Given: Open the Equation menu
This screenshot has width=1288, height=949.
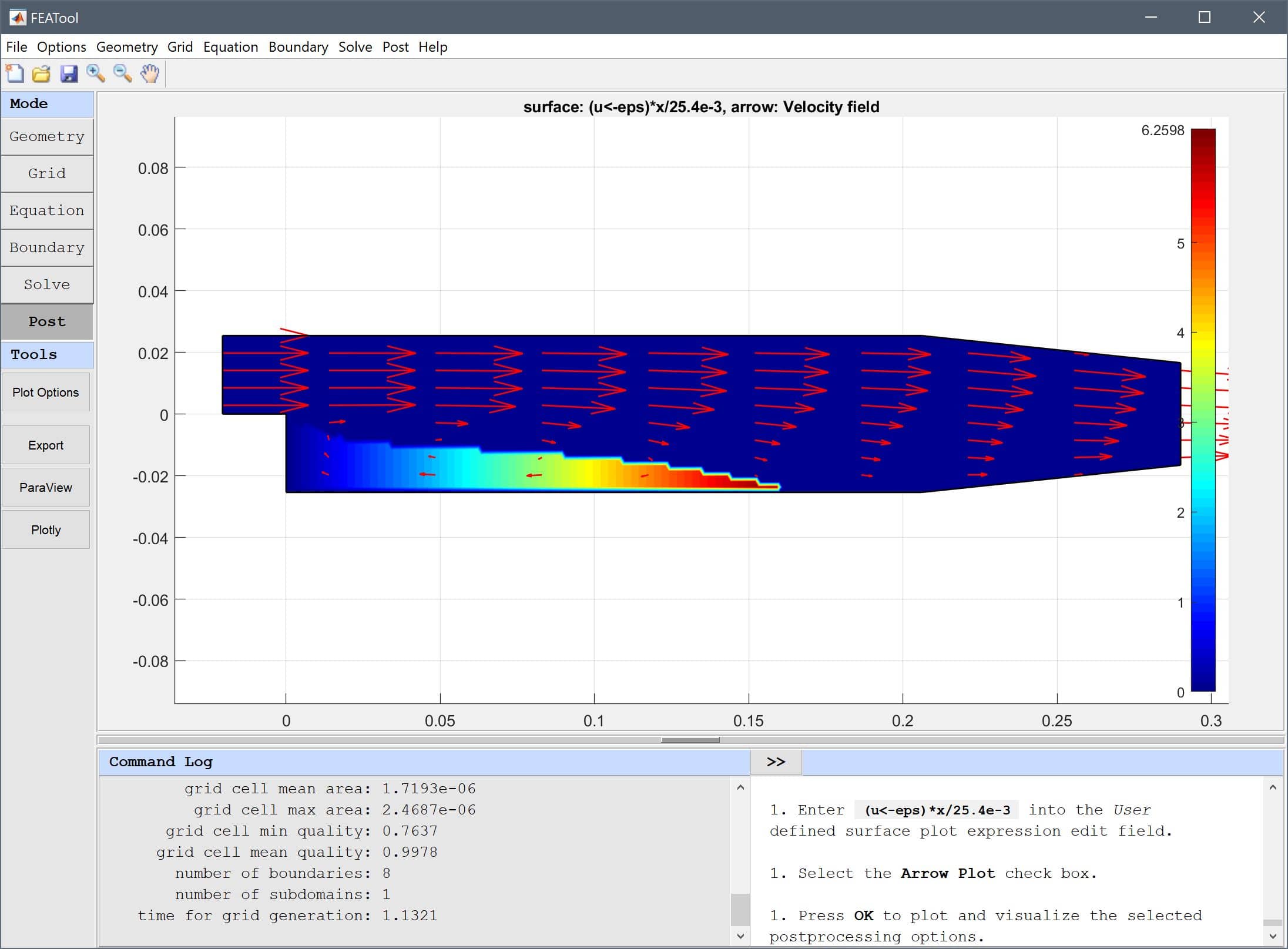Looking at the screenshot, I should [x=230, y=47].
